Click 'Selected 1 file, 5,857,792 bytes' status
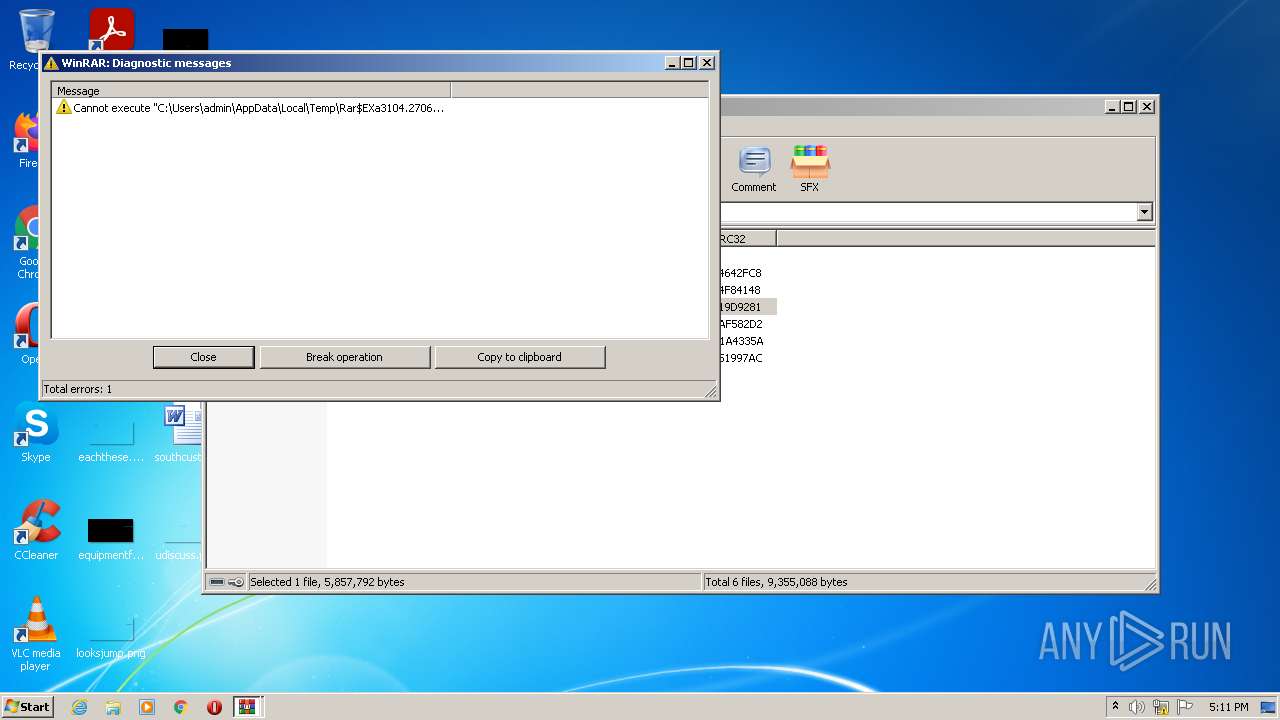 click(327, 582)
